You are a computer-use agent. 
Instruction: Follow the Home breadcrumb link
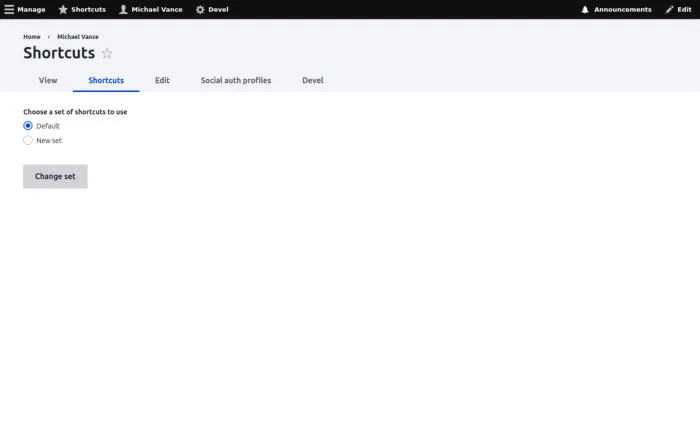pos(32,37)
